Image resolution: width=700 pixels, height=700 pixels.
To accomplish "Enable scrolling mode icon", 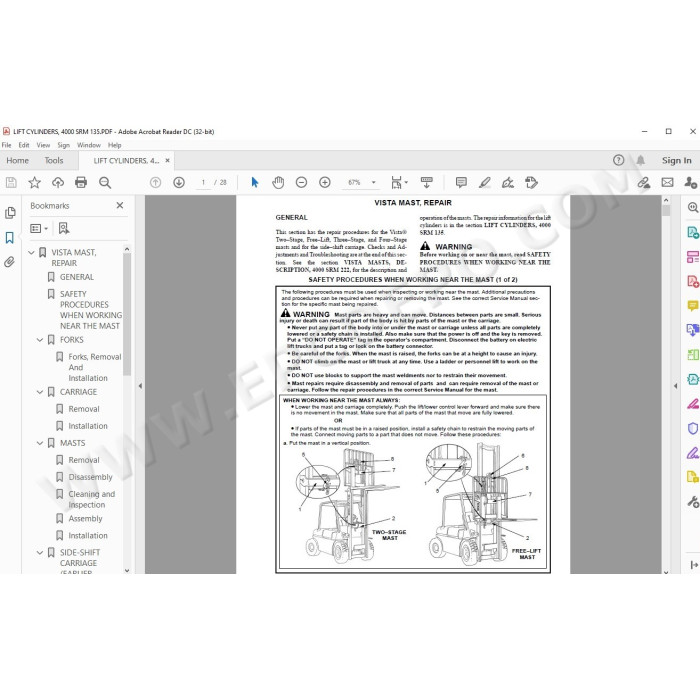I will tap(426, 182).
